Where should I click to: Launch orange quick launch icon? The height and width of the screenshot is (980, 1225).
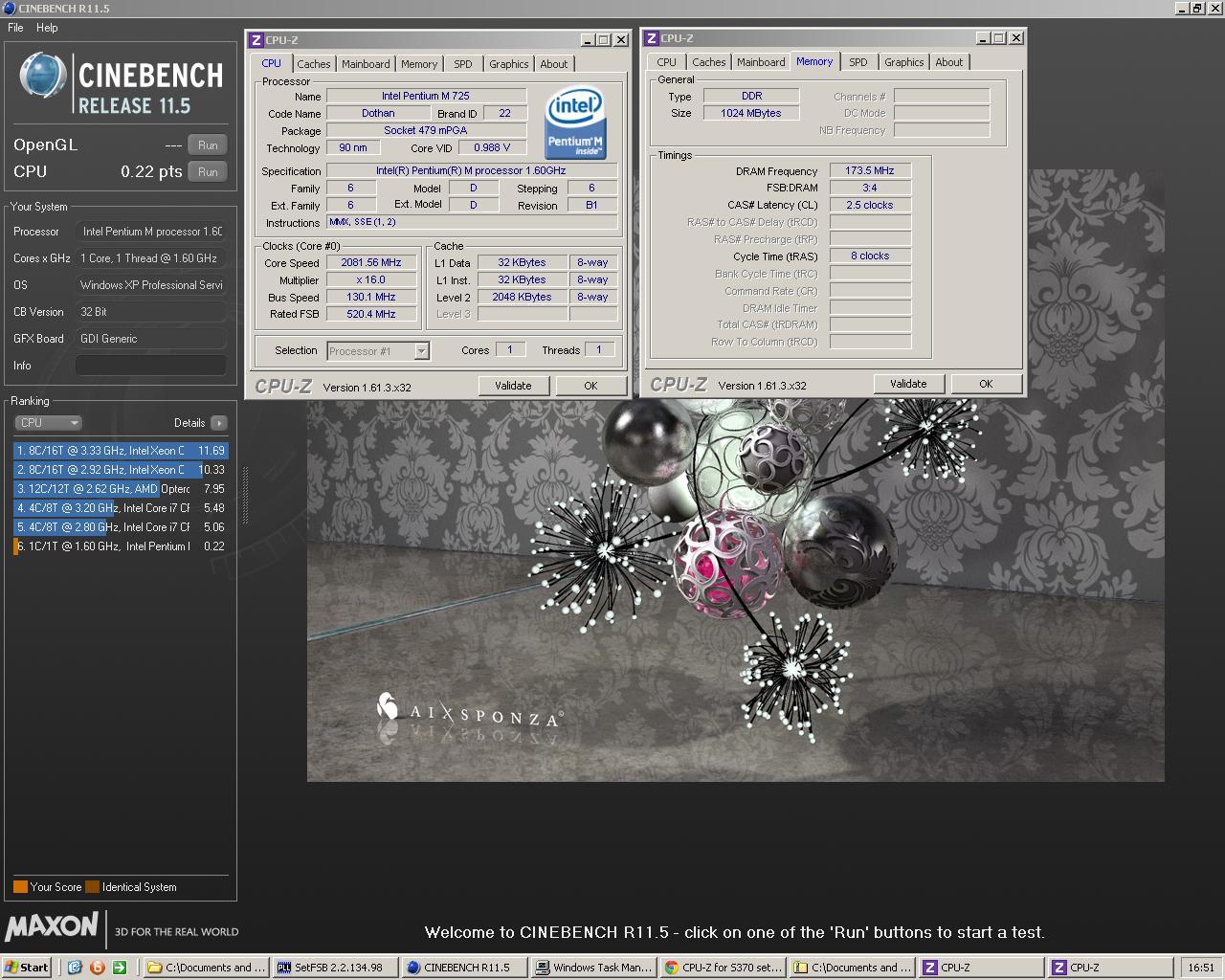coord(97,968)
